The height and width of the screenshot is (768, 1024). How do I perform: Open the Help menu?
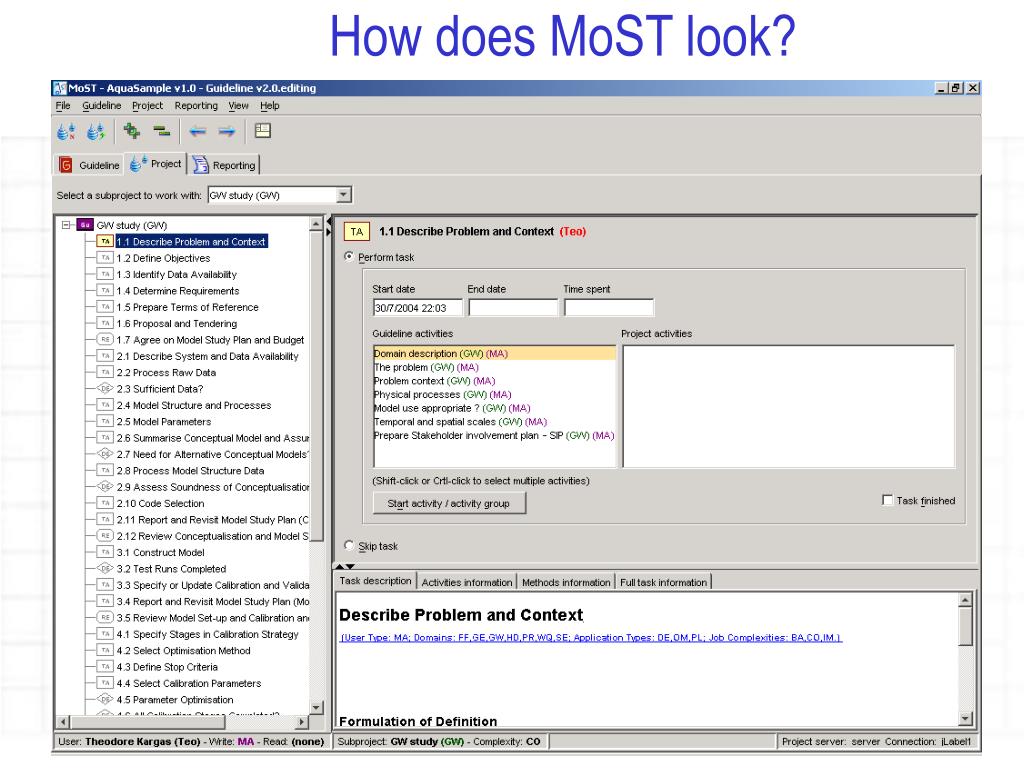(270, 105)
